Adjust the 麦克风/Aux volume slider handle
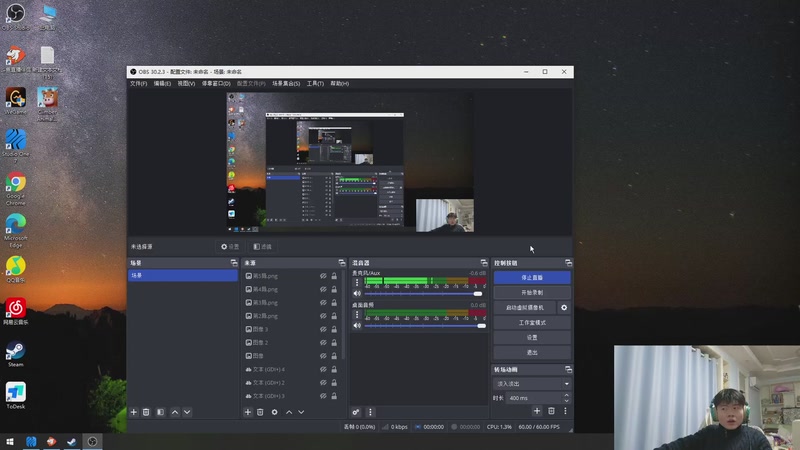The image size is (800, 450). click(478, 294)
